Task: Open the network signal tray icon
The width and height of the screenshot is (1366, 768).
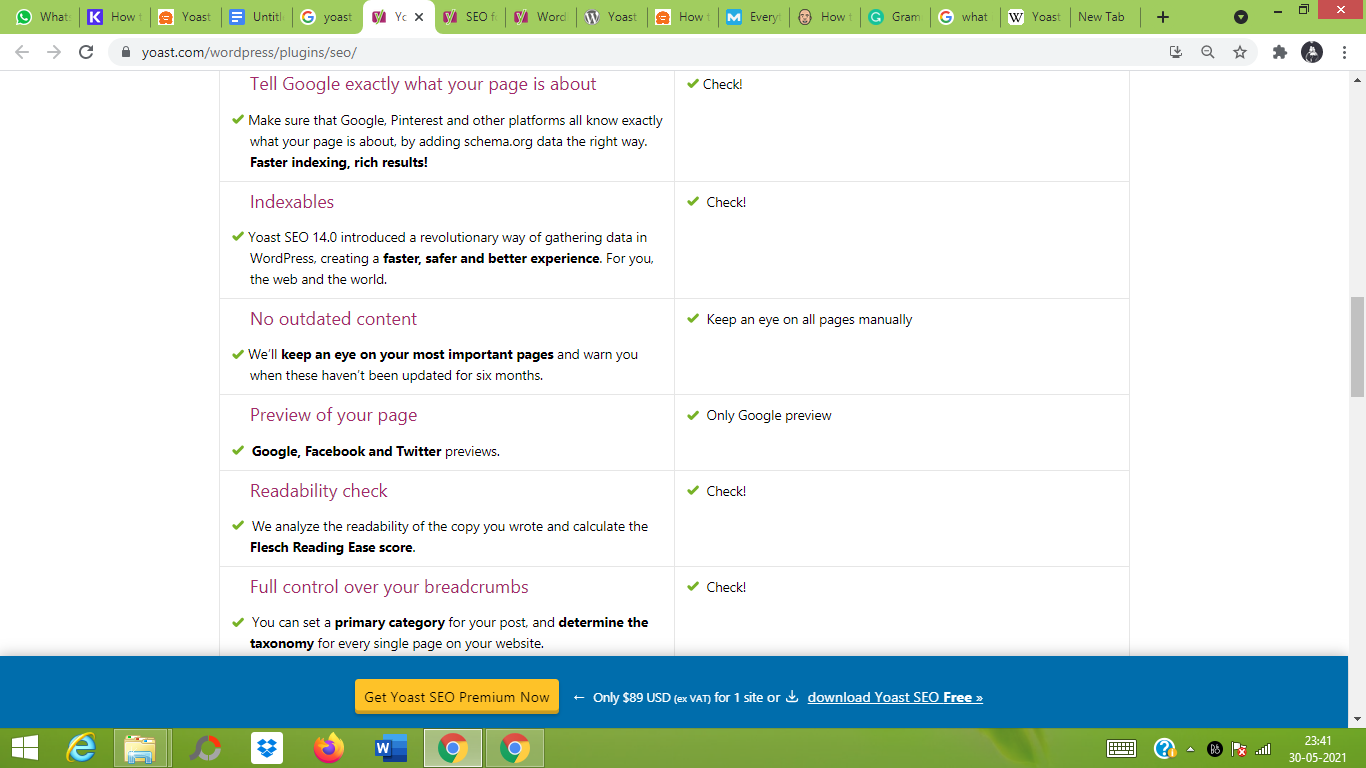Action: tap(1263, 749)
